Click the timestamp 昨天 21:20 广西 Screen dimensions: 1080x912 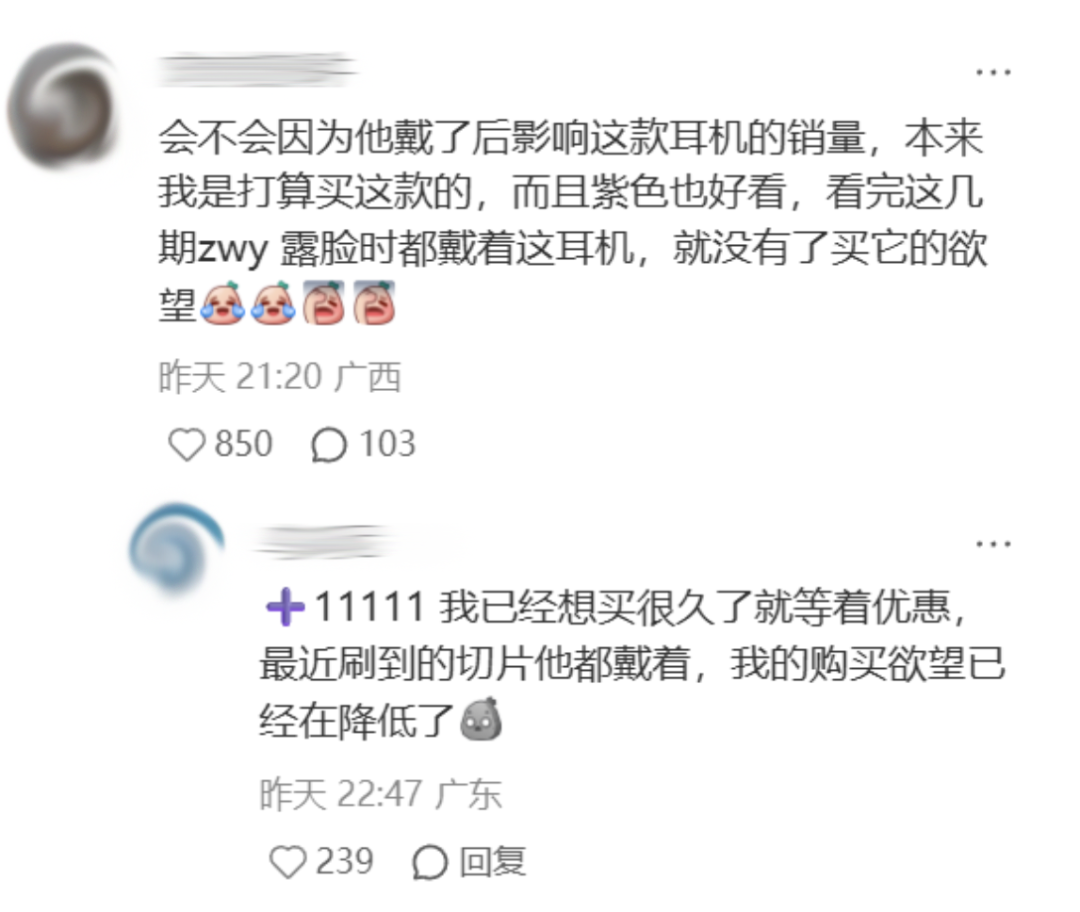tap(280, 377)
